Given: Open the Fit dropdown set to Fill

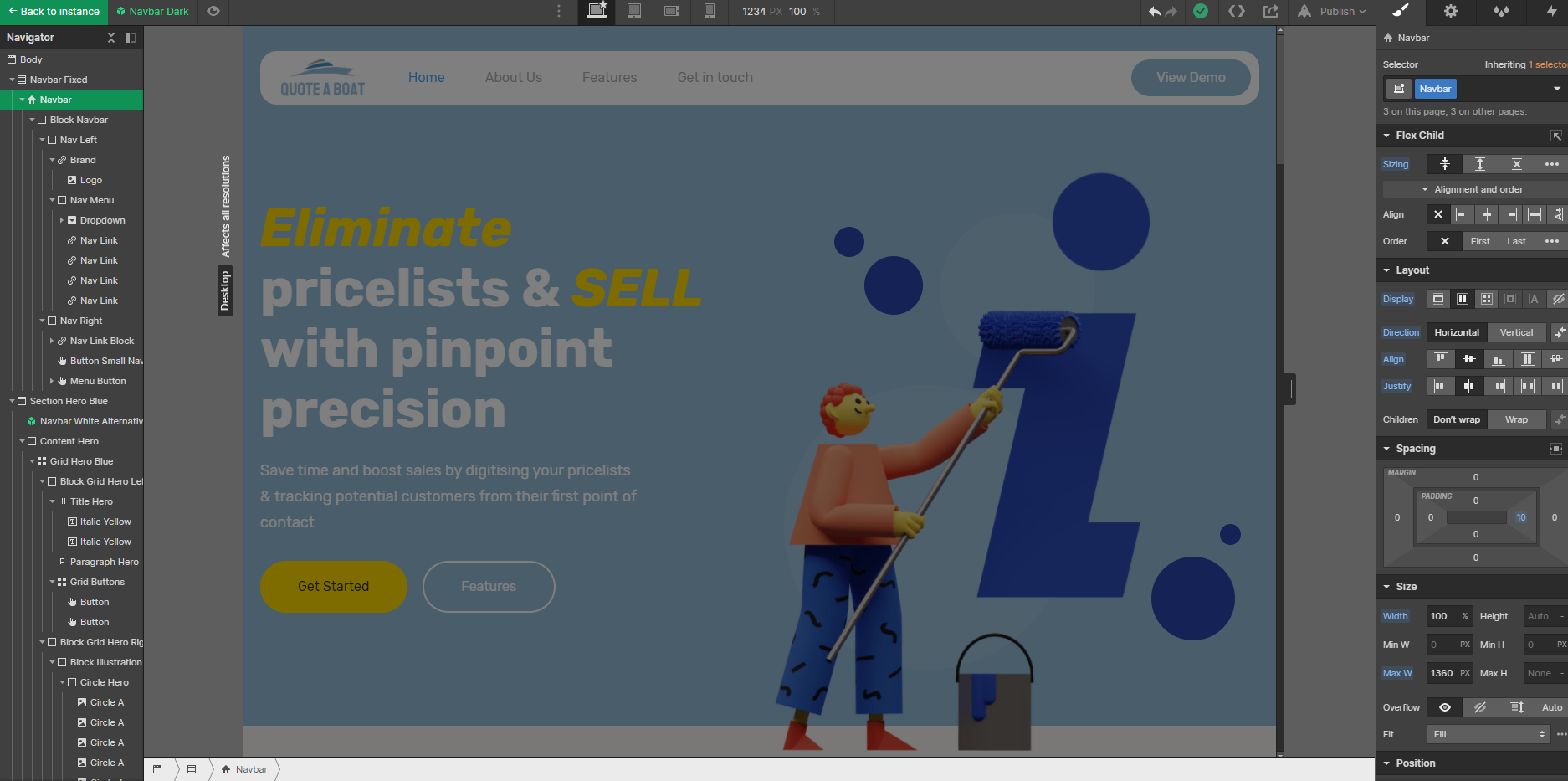Looking at the screenshot, I should [x=1489, y=734].
